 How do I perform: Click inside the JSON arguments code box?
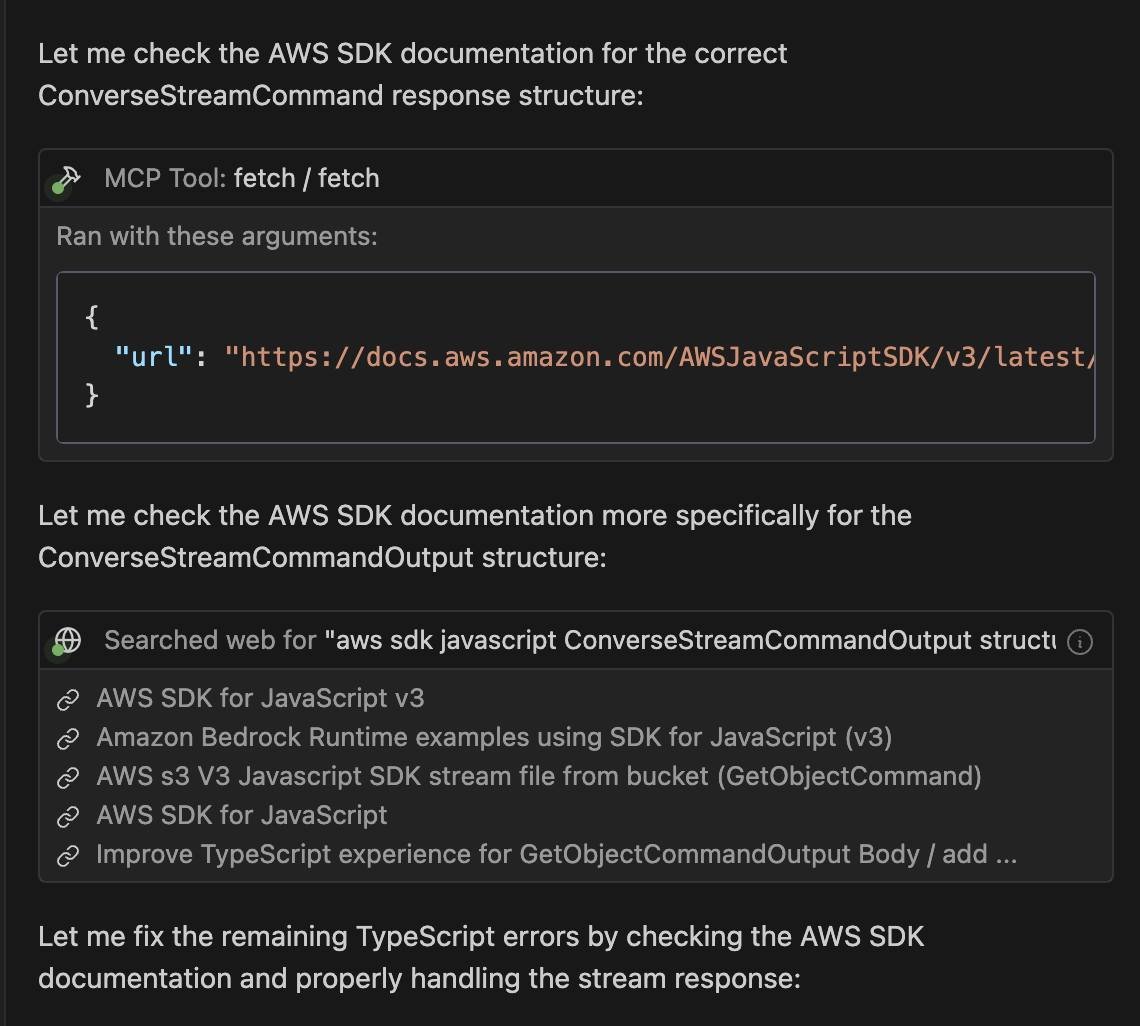click(x=576, y=357)
